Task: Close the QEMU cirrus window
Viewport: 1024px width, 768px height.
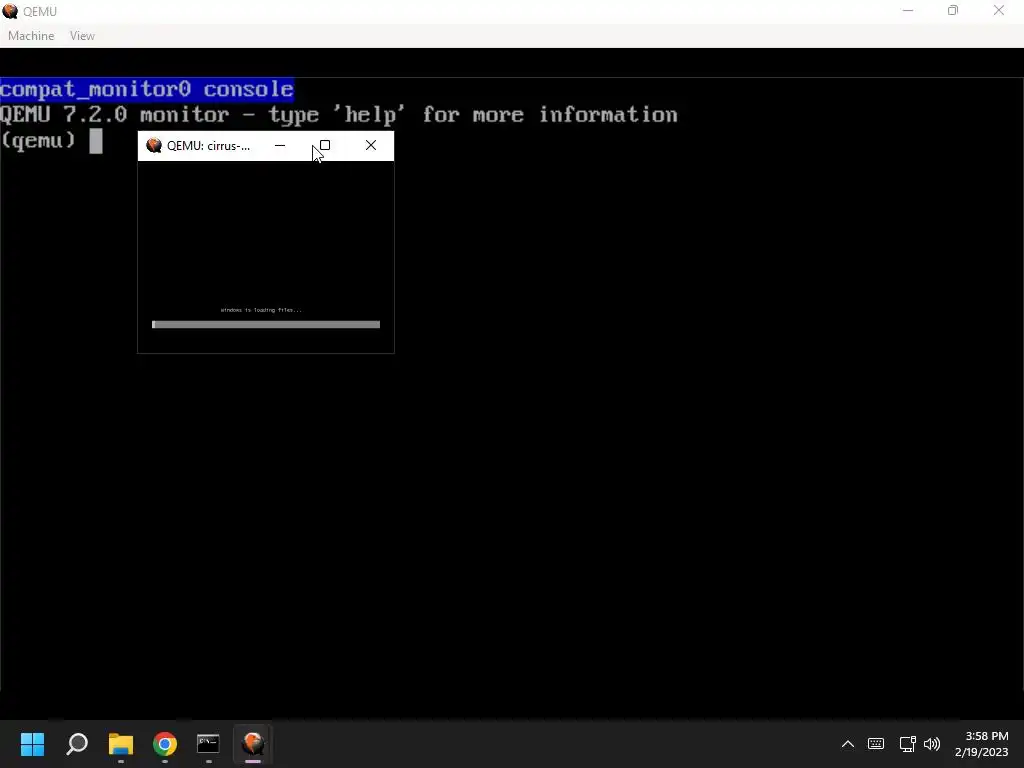Action: click(x=371, y=146)
